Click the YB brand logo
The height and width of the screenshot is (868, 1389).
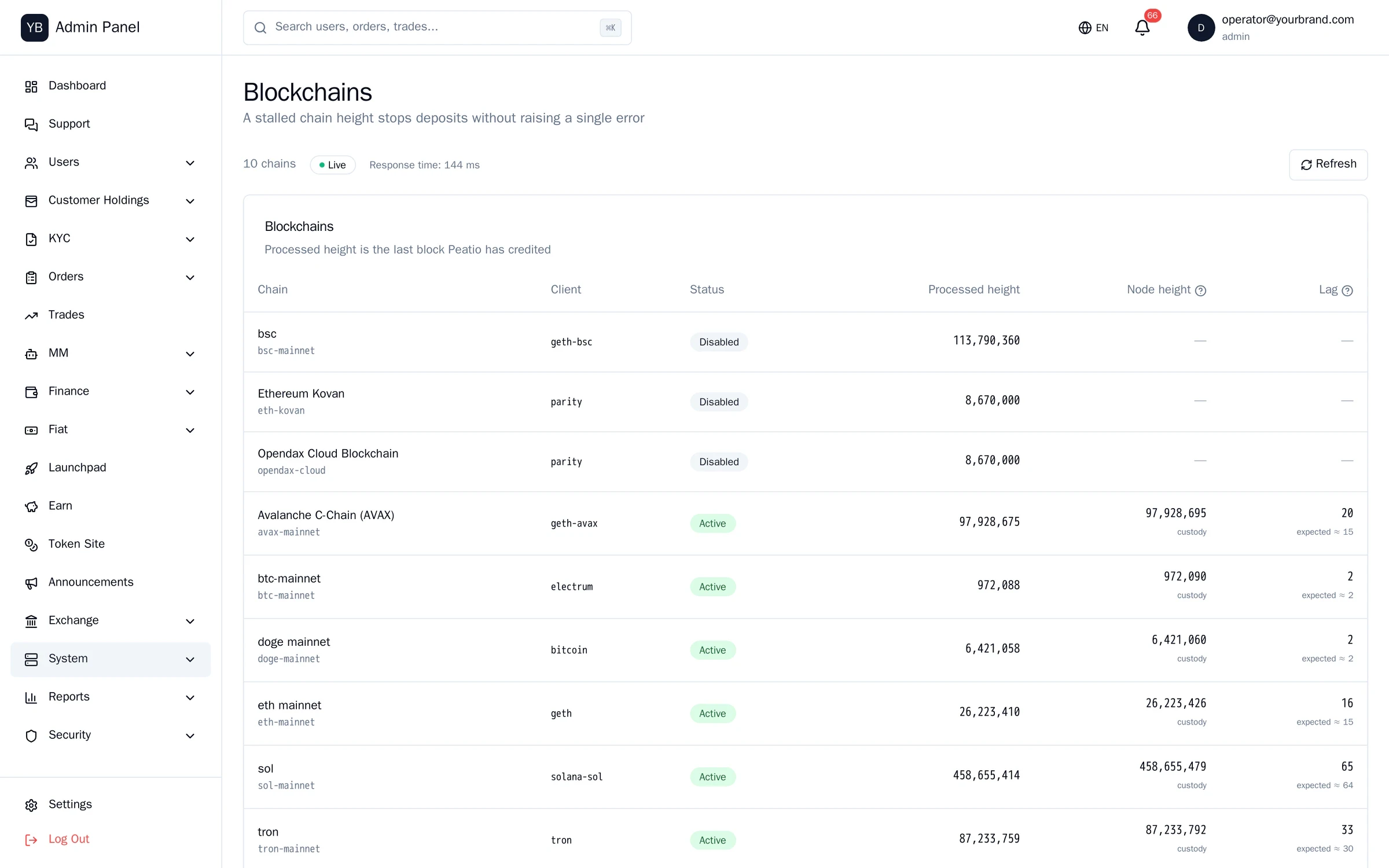pos(35,27)
